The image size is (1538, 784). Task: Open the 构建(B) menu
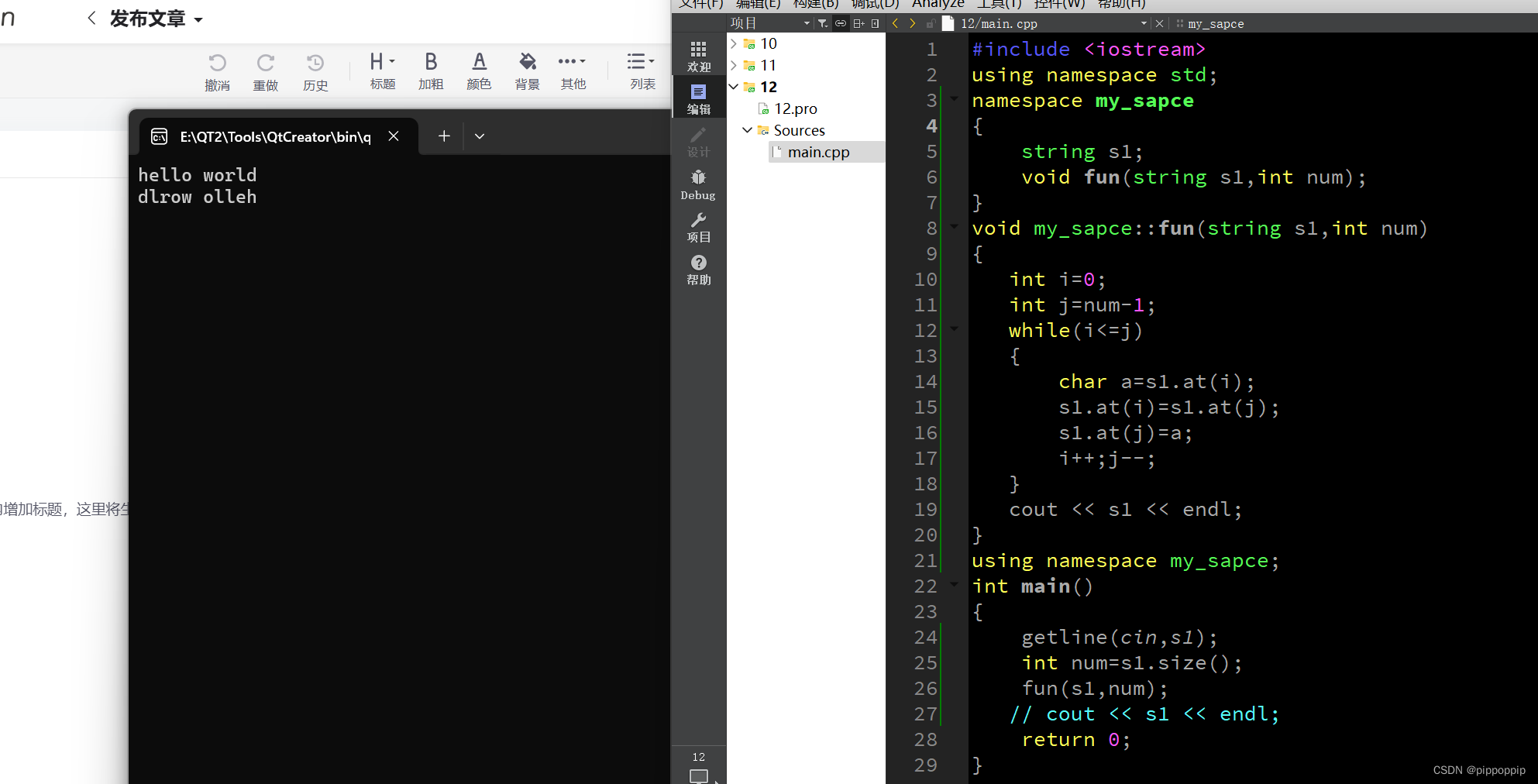[x=816, y=4]
